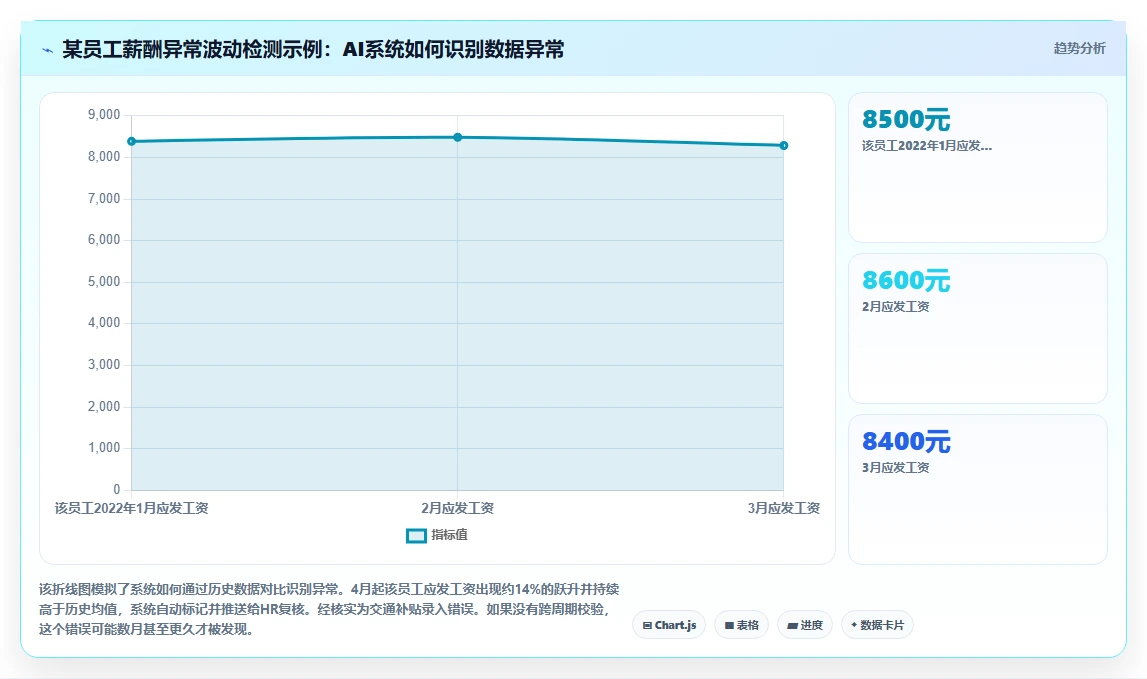The image size is (1147, 679).
Task: Click the January data point on line
Action: point(132,141)
